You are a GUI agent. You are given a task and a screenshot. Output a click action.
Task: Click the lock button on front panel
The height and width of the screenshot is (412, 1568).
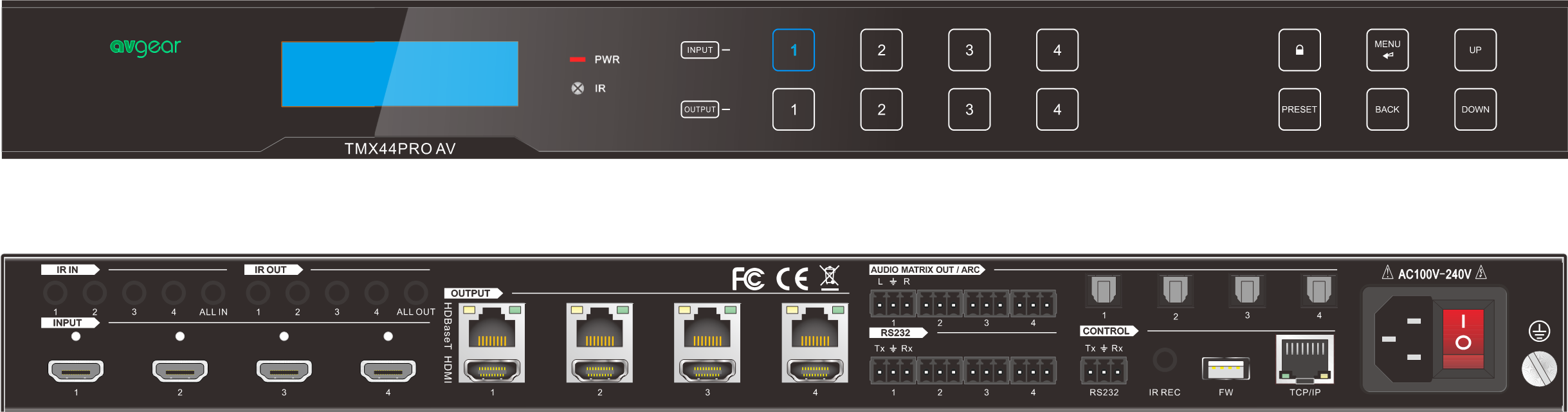point(1299,50)
